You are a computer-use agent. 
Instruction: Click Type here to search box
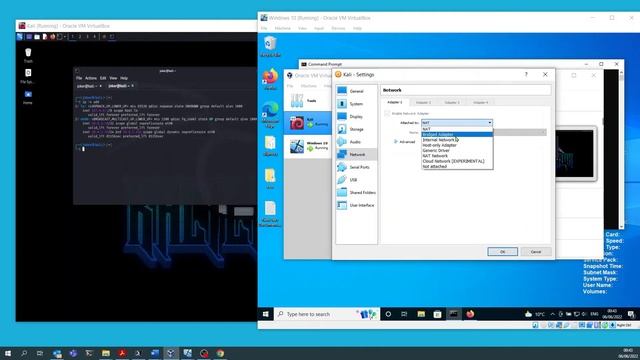click(x=327, y=314)
